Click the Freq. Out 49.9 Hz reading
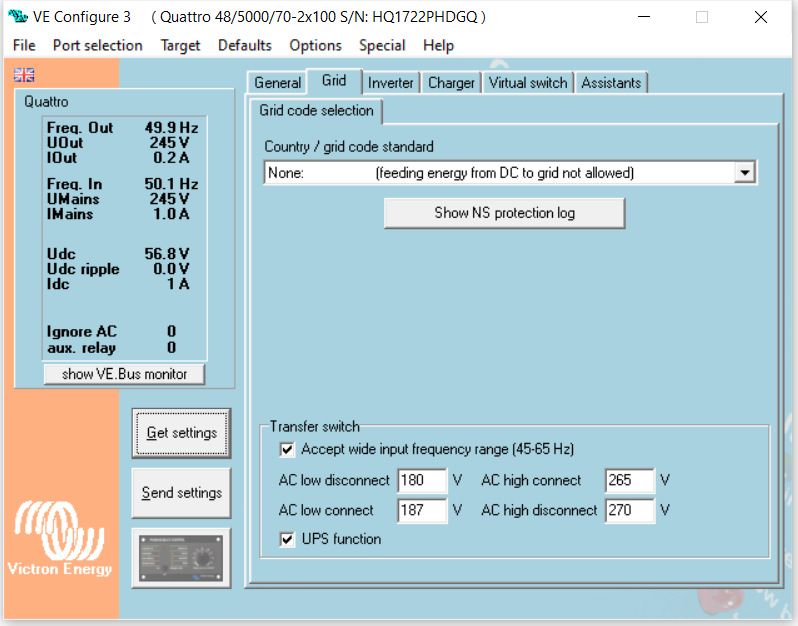Image resolution: width=798 pixels, height=626 pixels. coord(123,127)
